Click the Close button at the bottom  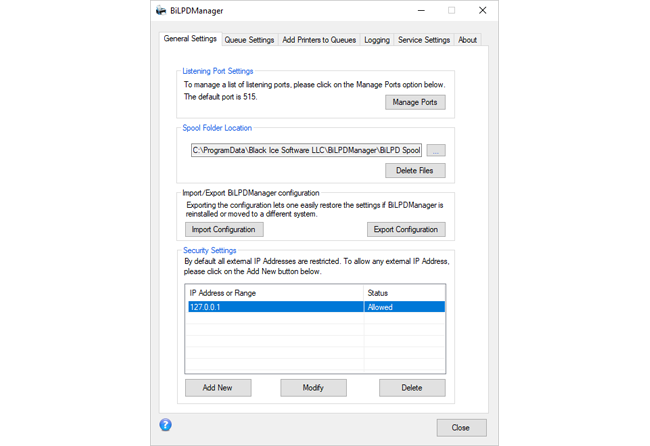(x=461, y=428)
